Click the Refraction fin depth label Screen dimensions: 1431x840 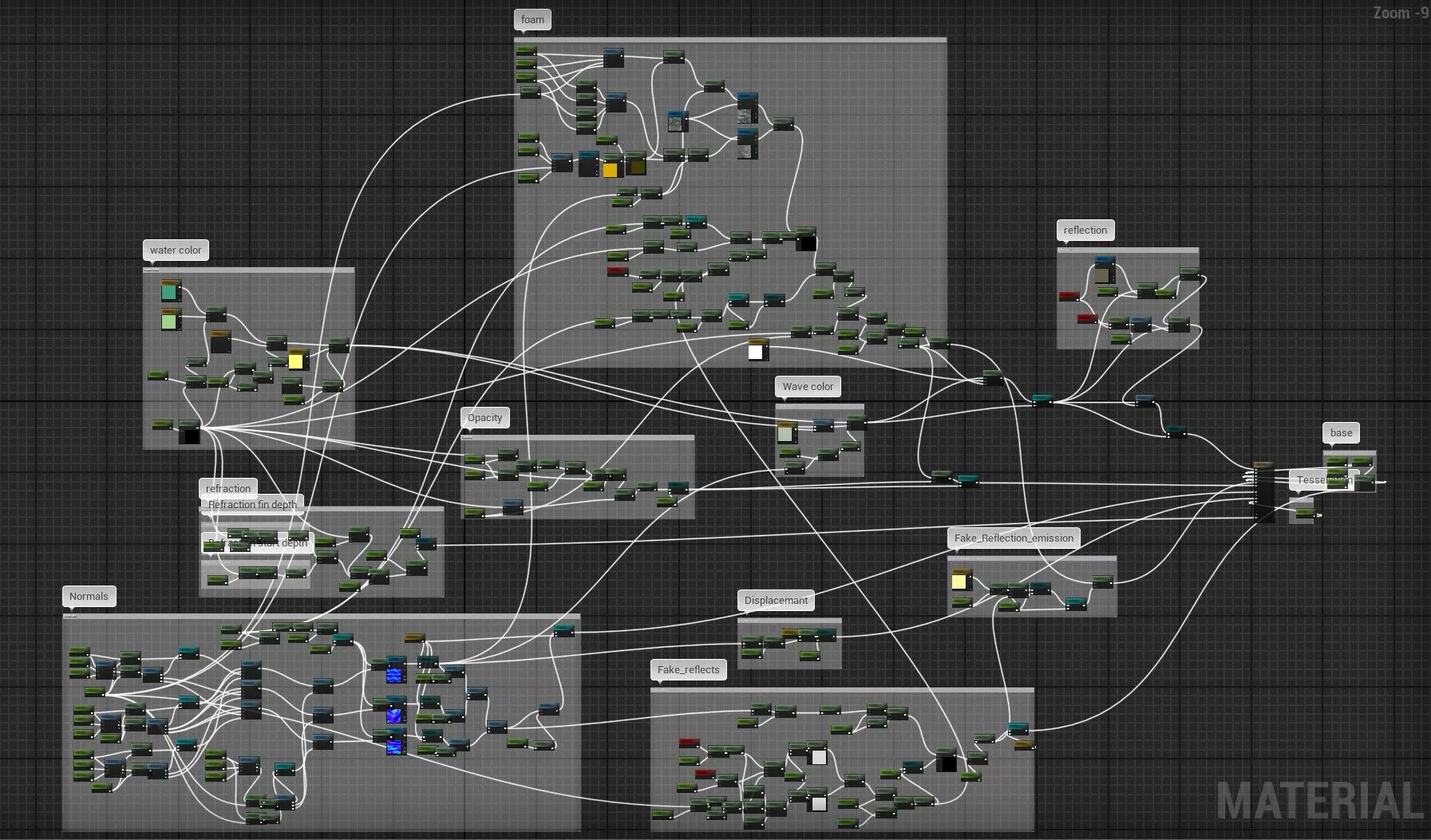click(x=252, y=504)
